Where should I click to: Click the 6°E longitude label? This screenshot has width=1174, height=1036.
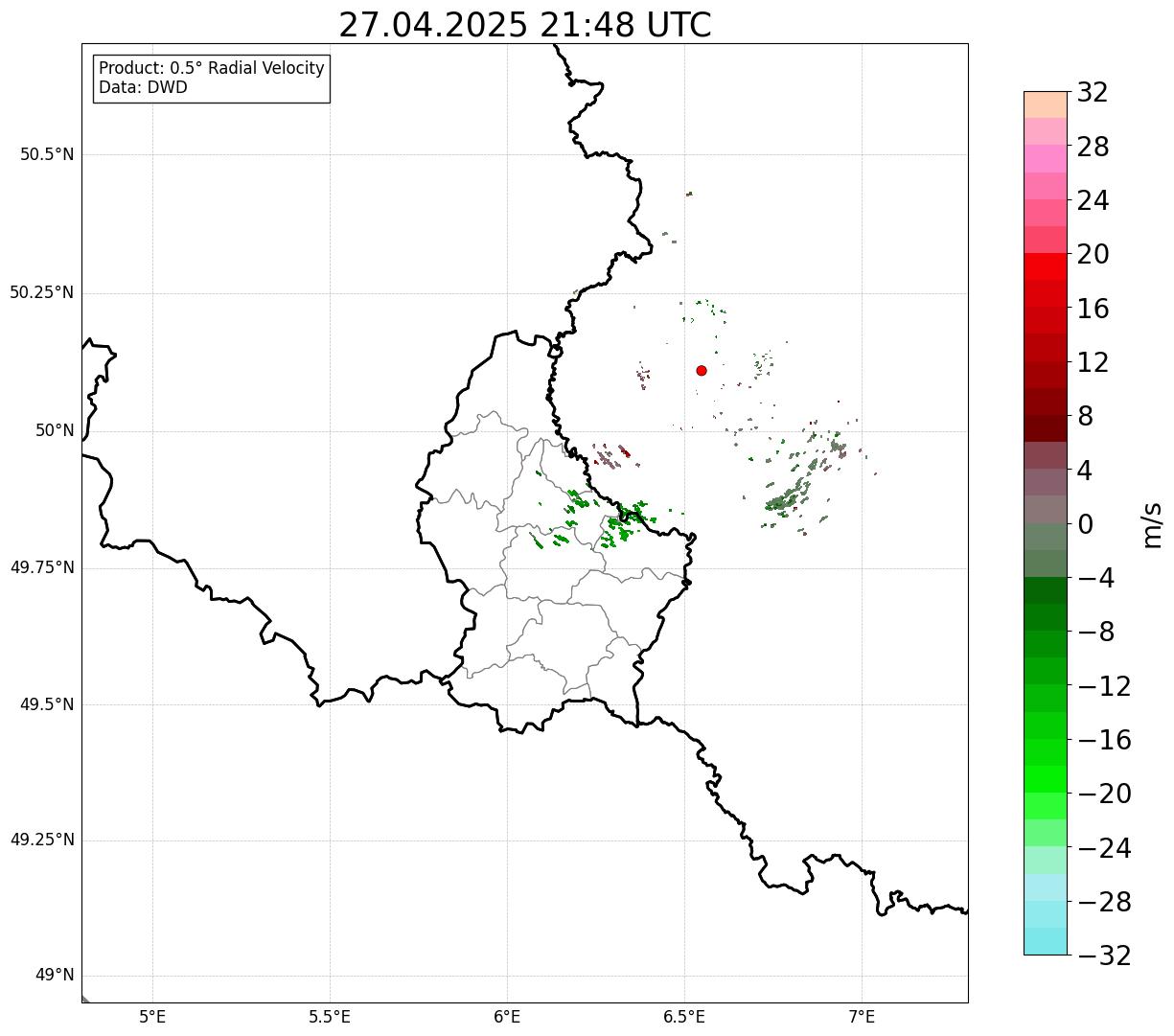click(x=507, y=1017)
